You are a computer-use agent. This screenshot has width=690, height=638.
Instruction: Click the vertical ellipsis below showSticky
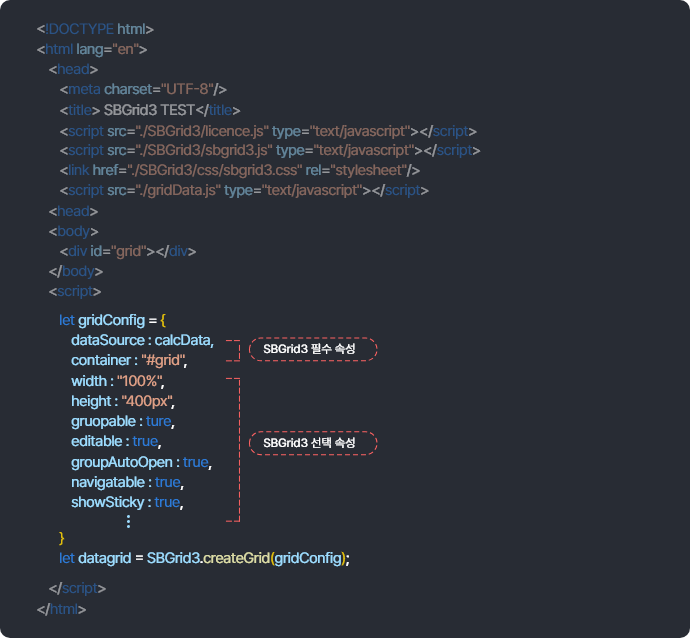[128, 521]
